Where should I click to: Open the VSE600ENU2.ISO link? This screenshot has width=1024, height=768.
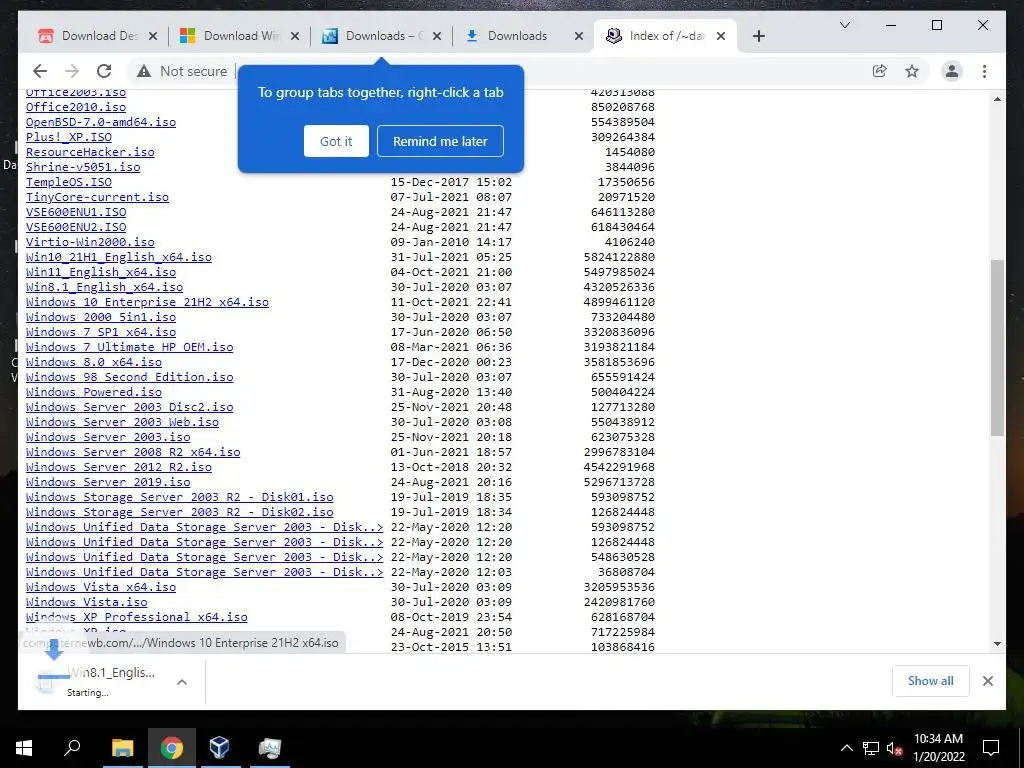(x=76, y=227)
